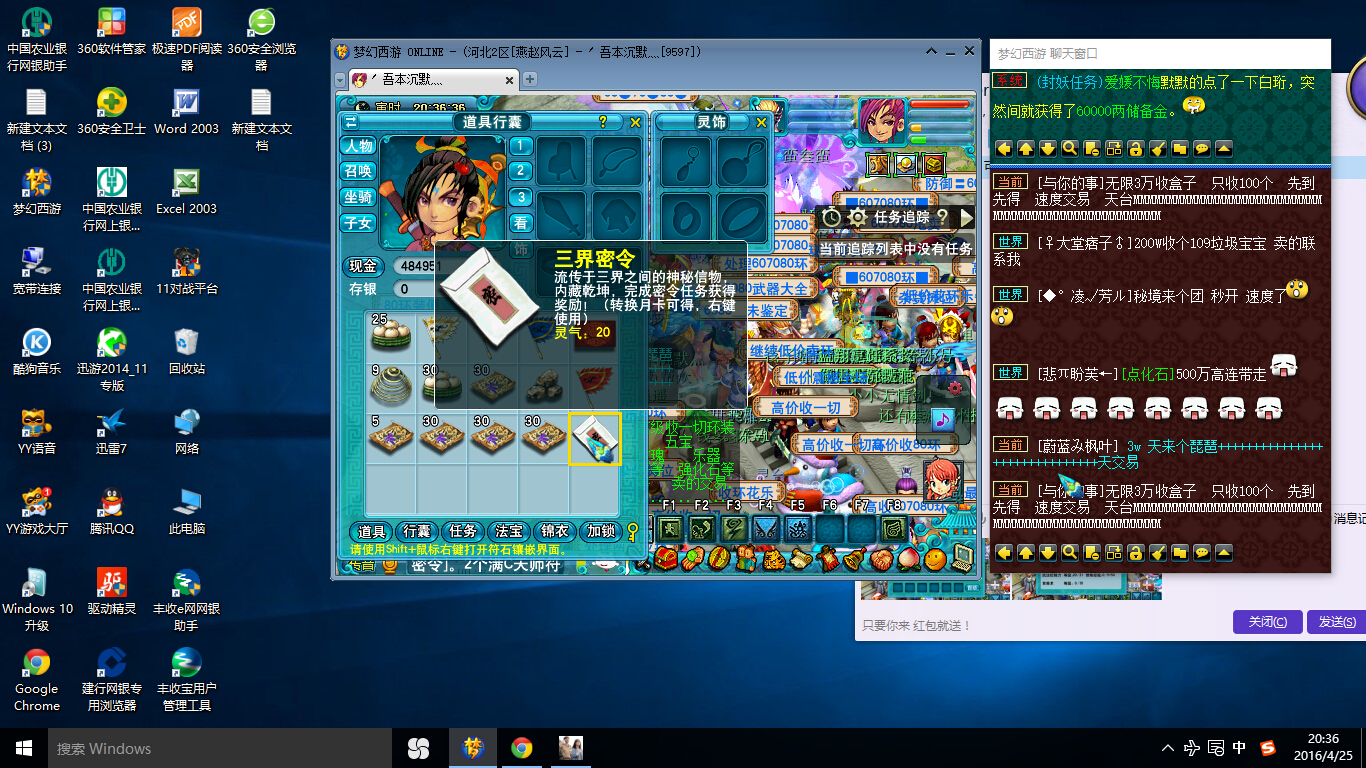Show hidden system tray icons
The height and width of the screenshot is (768, 1366).
1167,748
